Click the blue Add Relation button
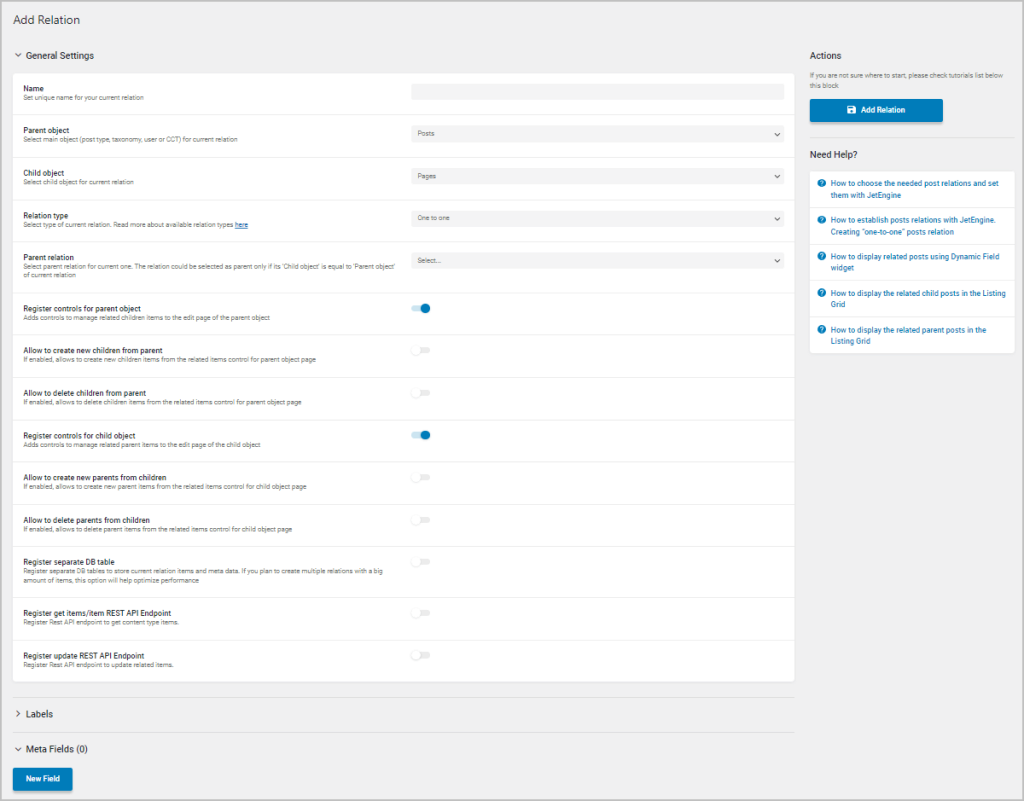The width and height of the screenshot is (1024, 801). pos(876,110)
